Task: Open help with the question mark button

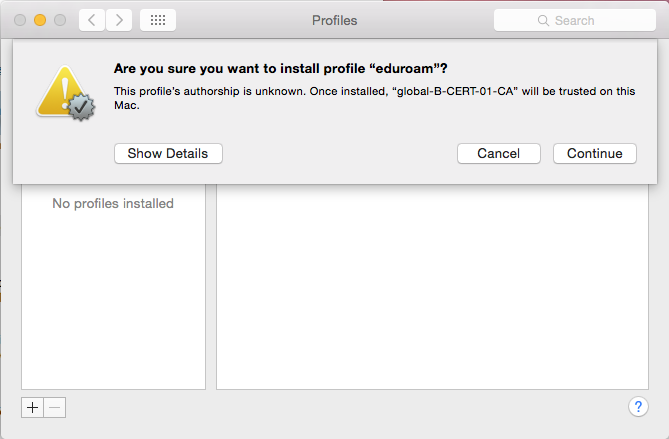Action: tap(638, 407)
